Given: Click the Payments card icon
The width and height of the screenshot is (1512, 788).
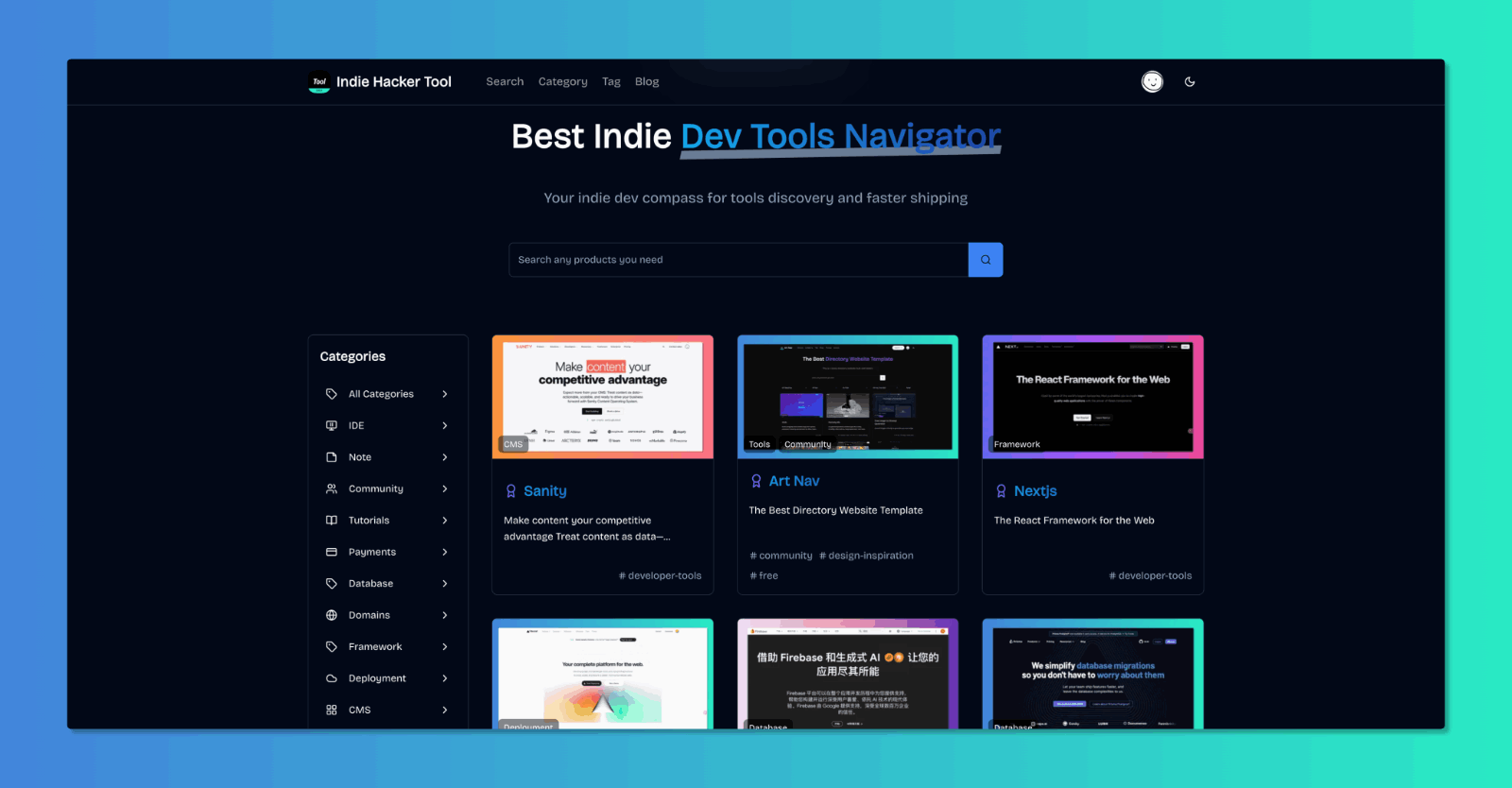Looking at the screenshot, I should coord(332,552).
